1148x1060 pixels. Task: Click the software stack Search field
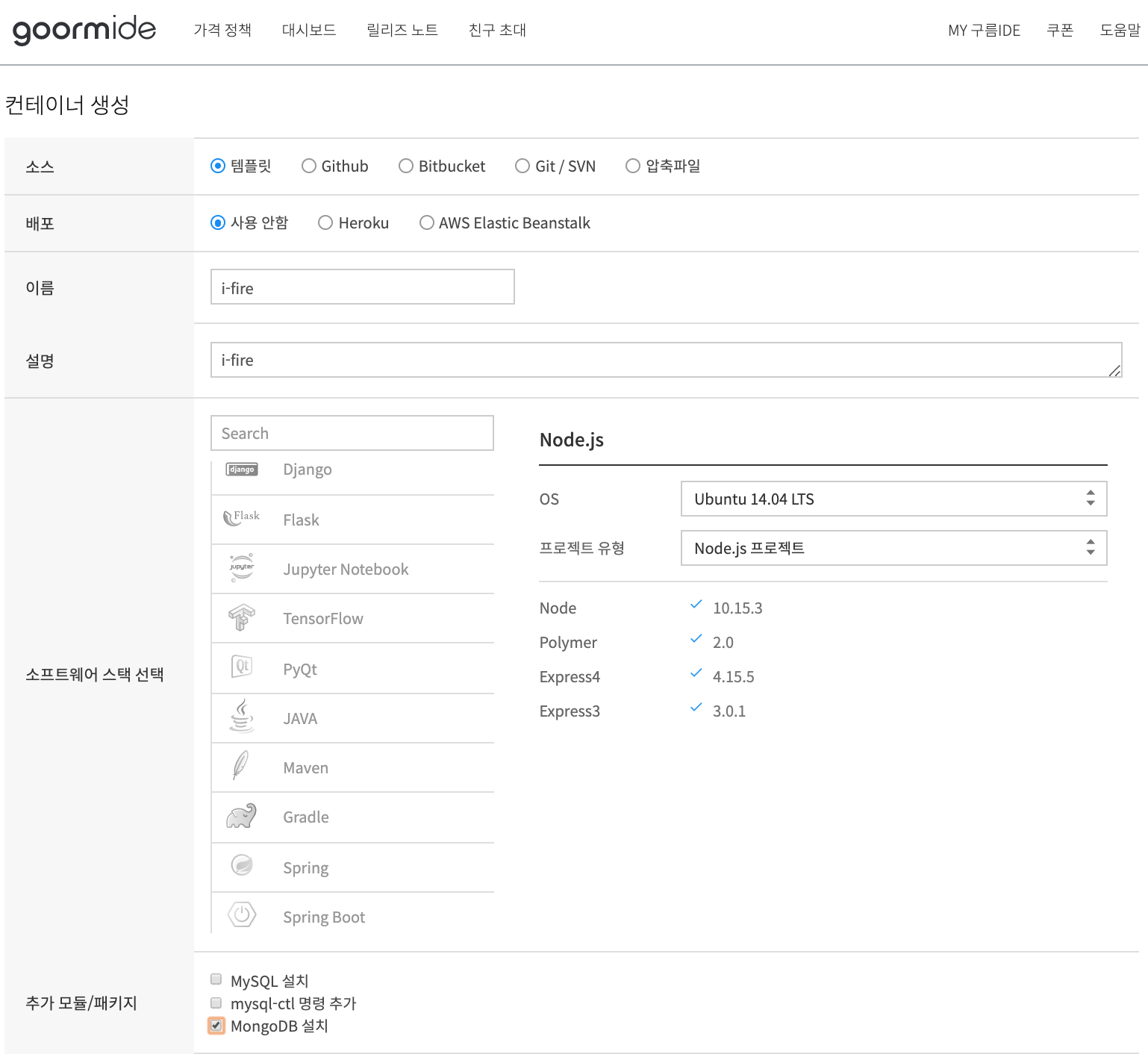pyautogui.click(x=352, y=433)
